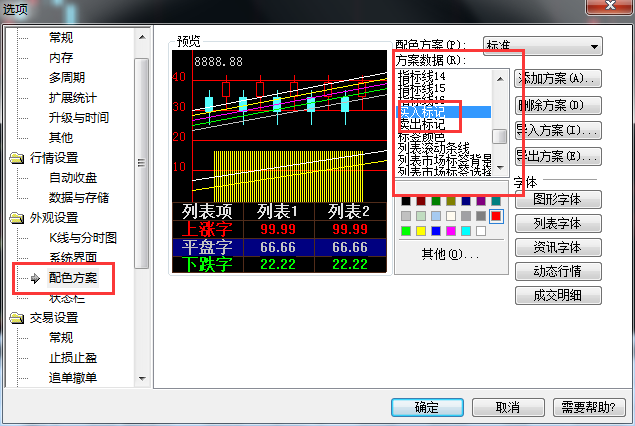Open the 外观设置 folder icon

point(17,218)
